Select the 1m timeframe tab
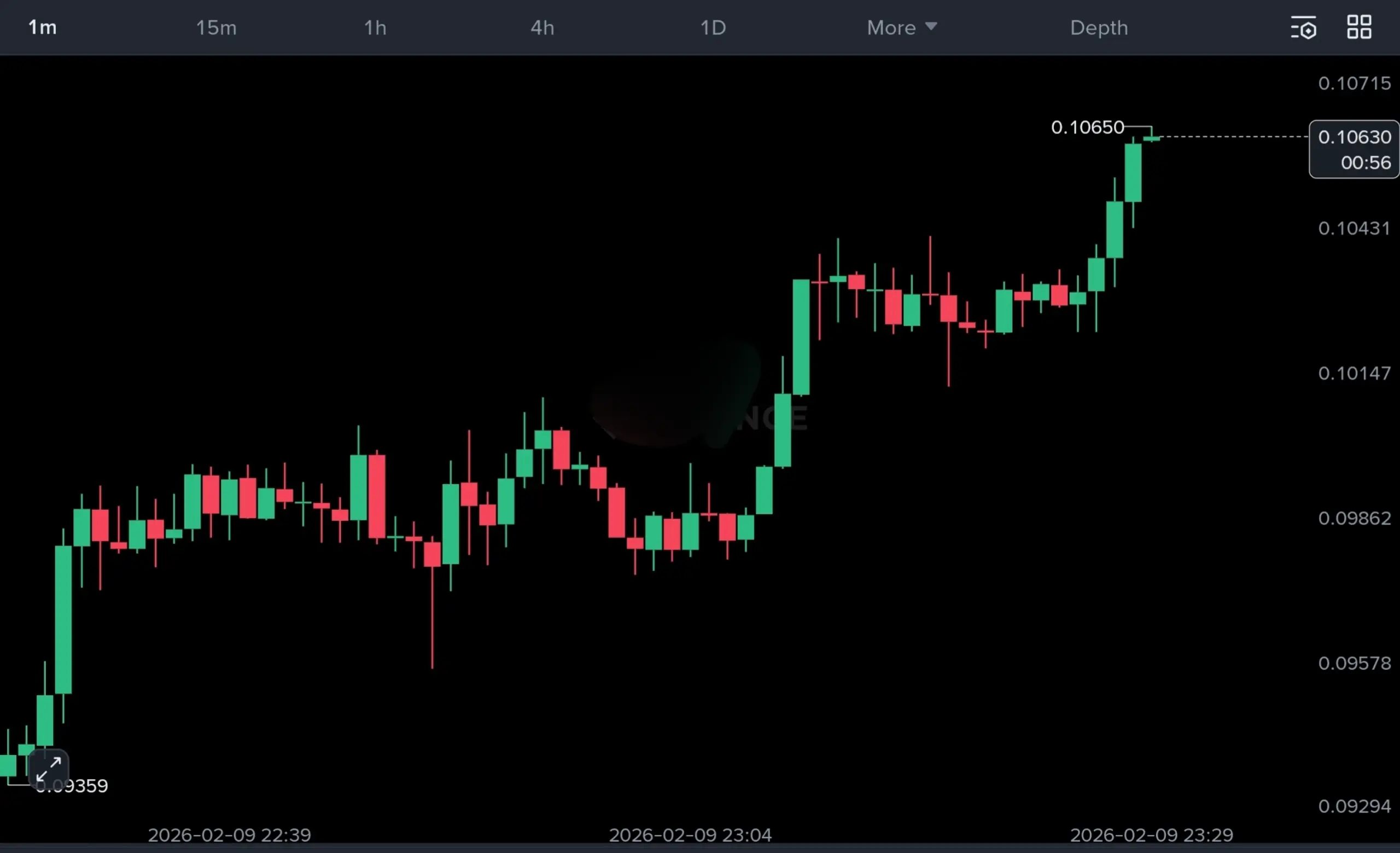This screenshot has width=1400, height=853. pyautogui.click(x=43, y=27)
